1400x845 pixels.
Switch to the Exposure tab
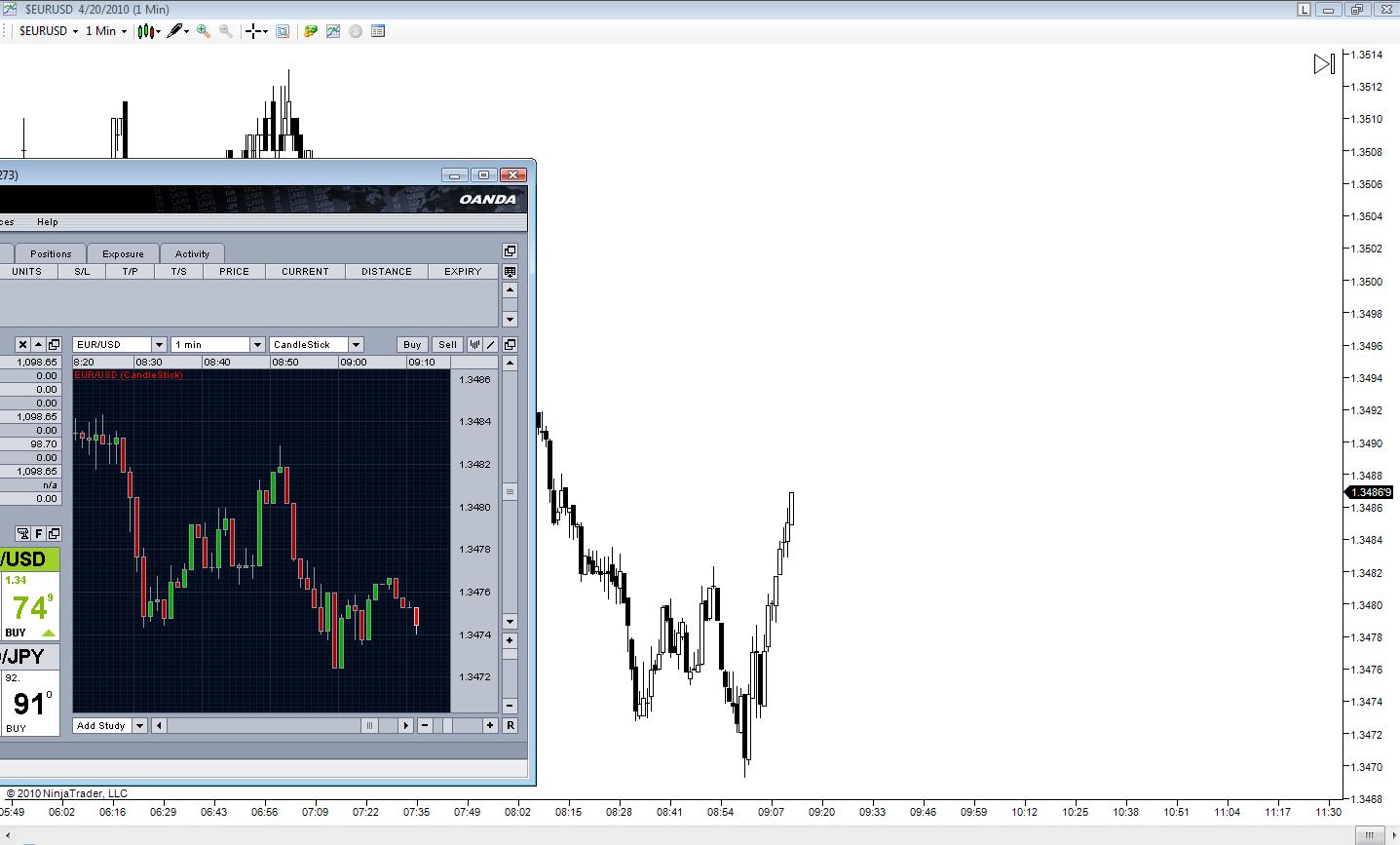click(123, 253)
